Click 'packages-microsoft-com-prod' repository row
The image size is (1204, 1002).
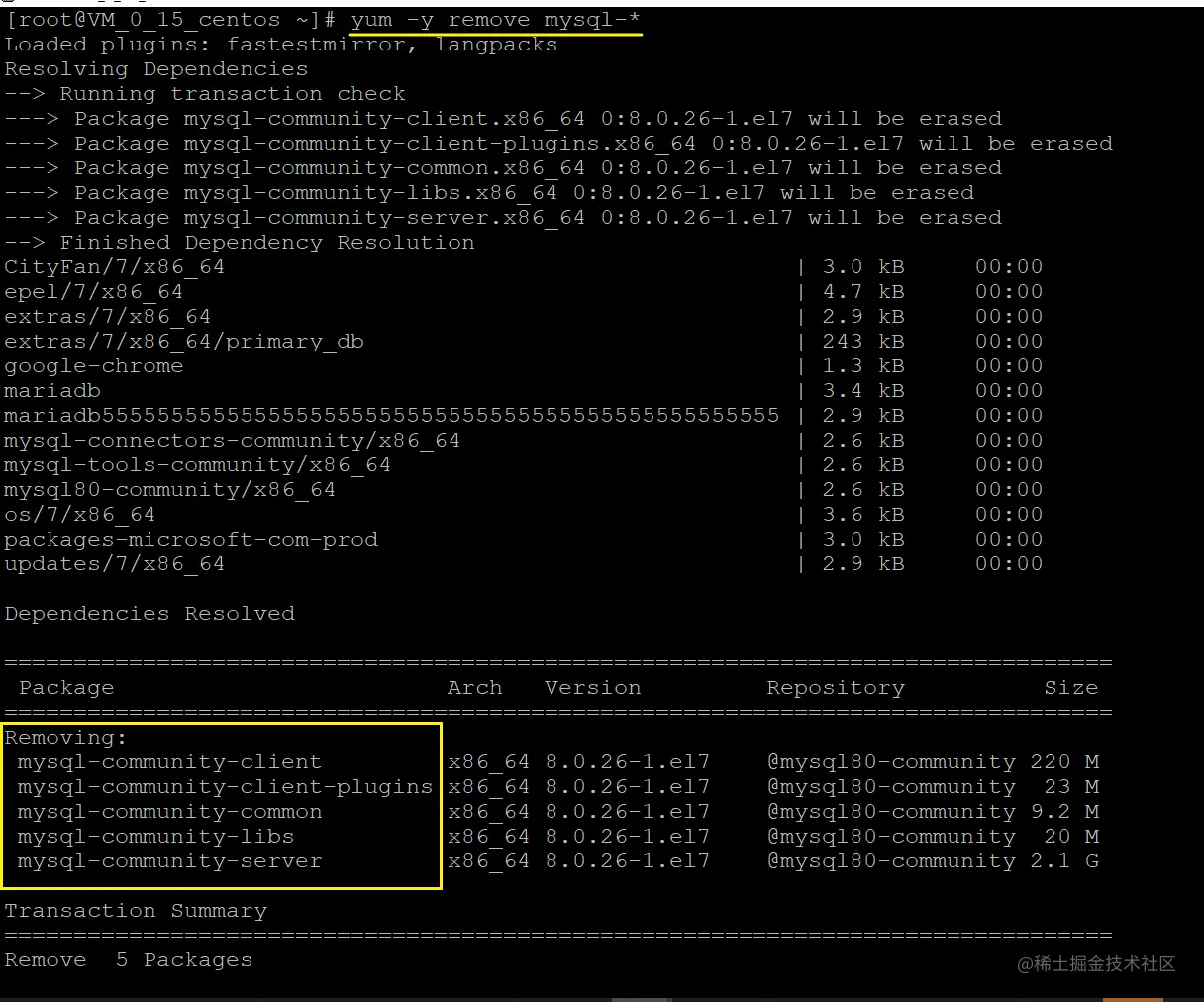524,540
